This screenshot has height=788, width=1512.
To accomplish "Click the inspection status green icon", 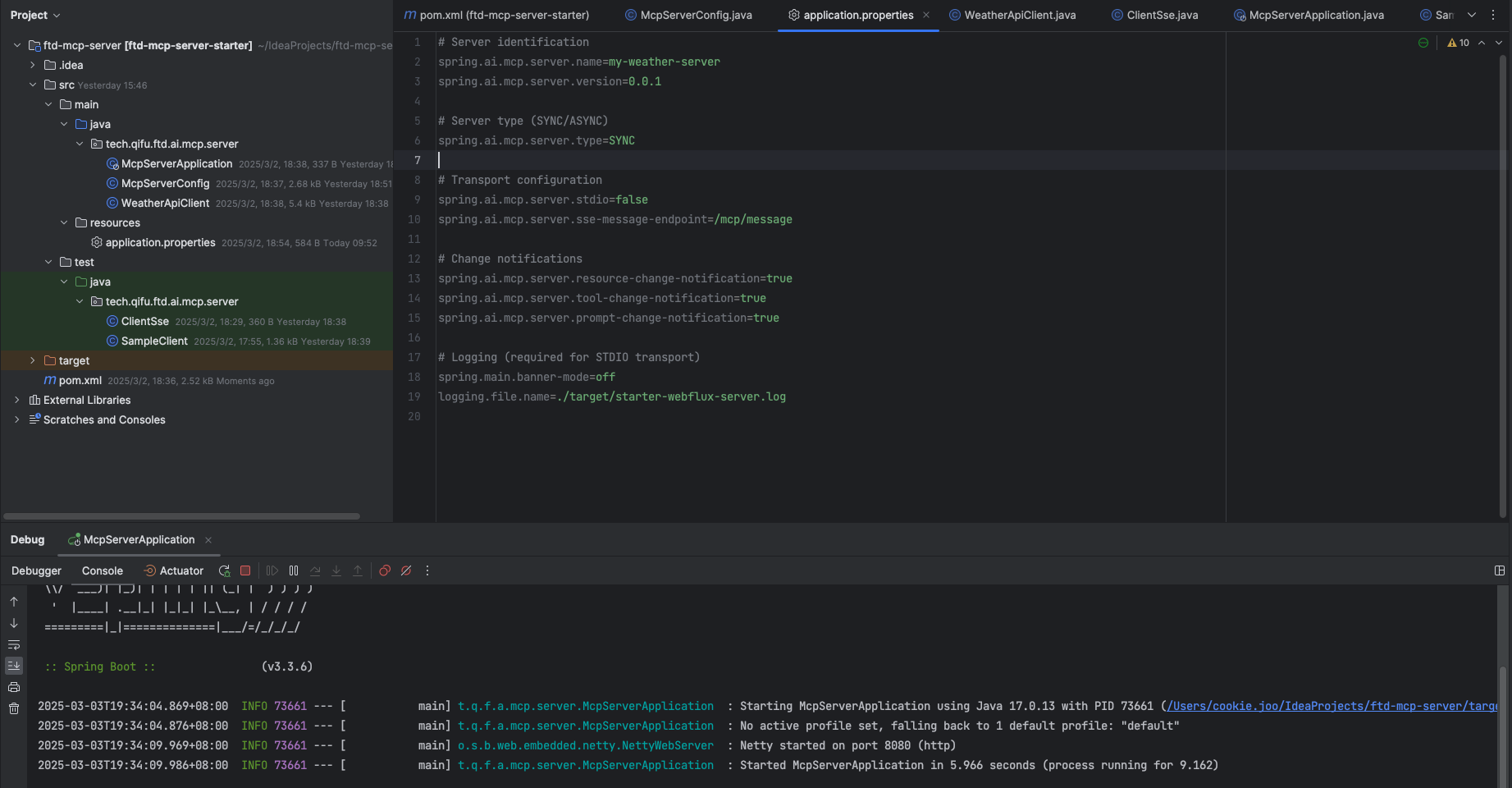I will click(1423, 43).
